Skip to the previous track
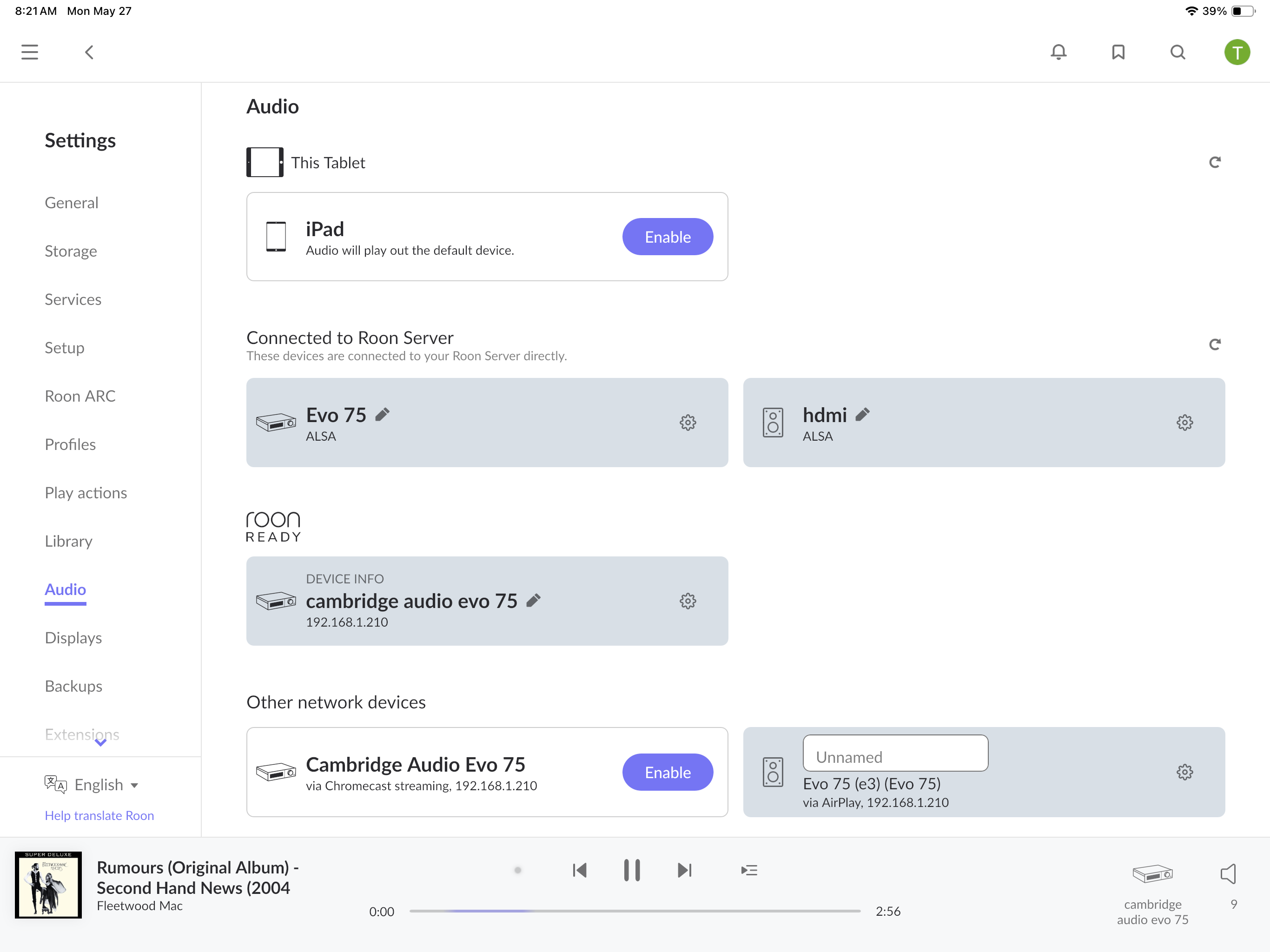1270x952 pixels. tap(579, 871)
